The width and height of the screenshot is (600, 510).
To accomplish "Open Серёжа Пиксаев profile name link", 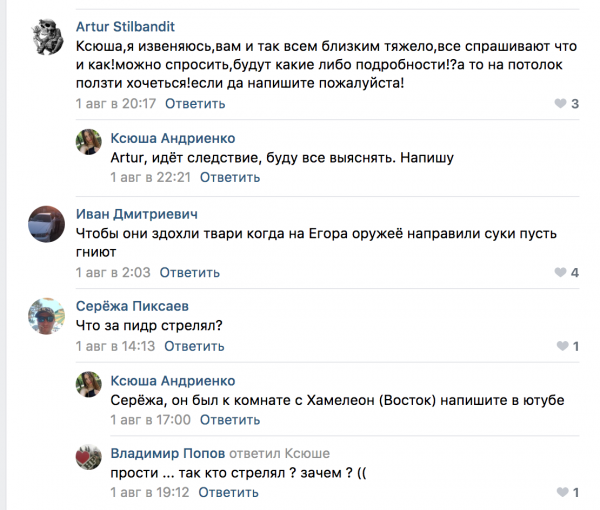I will coord(132,306).
